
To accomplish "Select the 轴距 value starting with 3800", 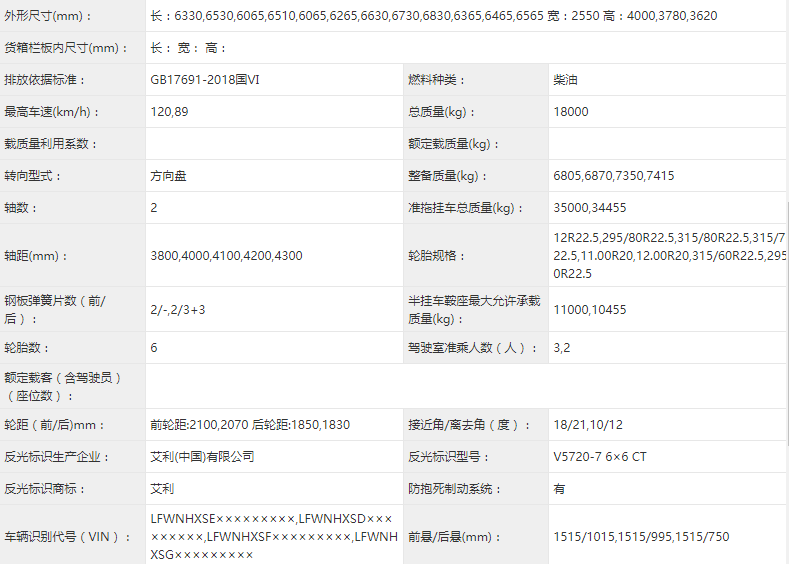I will 226,256.
